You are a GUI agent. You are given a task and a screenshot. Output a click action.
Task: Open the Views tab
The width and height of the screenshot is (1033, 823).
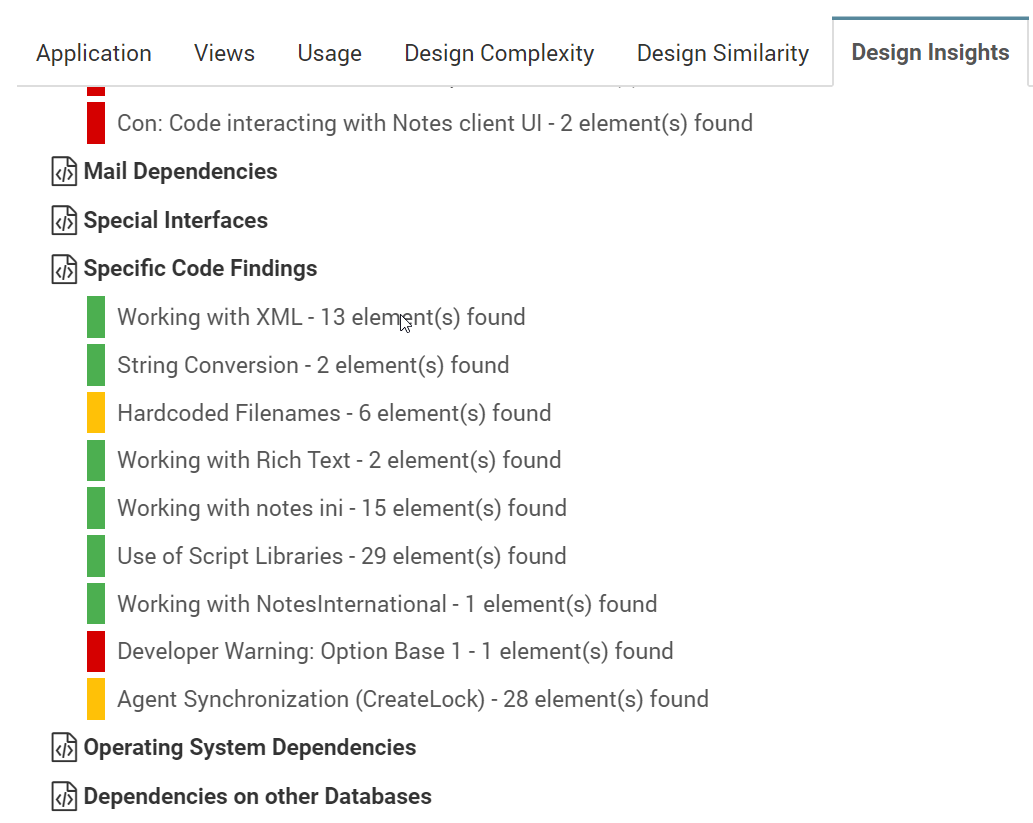pyautogui.click(x=224, y=53)
